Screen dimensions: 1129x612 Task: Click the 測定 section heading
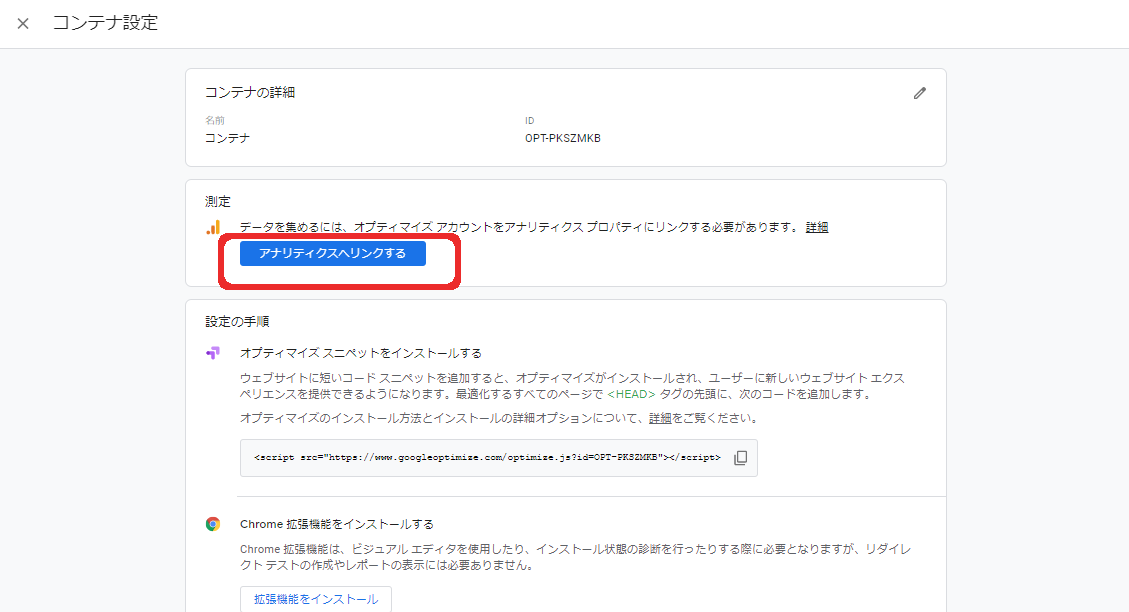[217, 202]
